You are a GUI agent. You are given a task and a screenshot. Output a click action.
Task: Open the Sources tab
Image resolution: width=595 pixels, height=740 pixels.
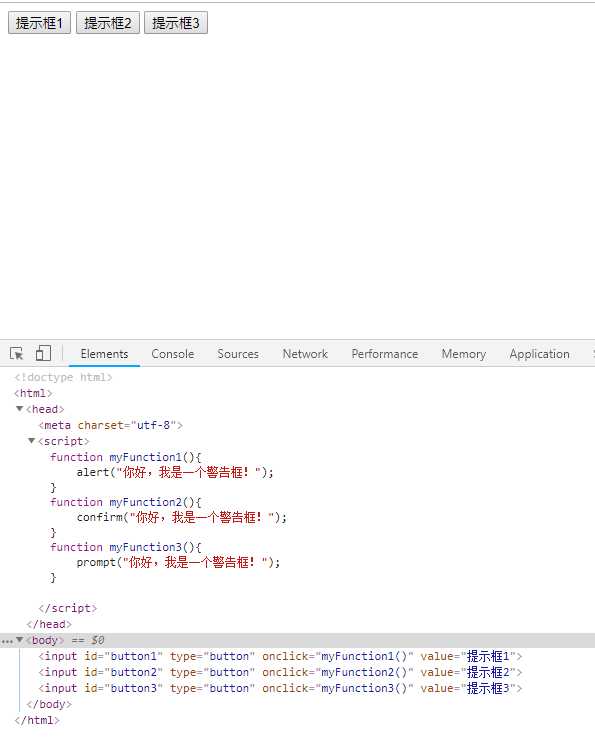[238, 354]
